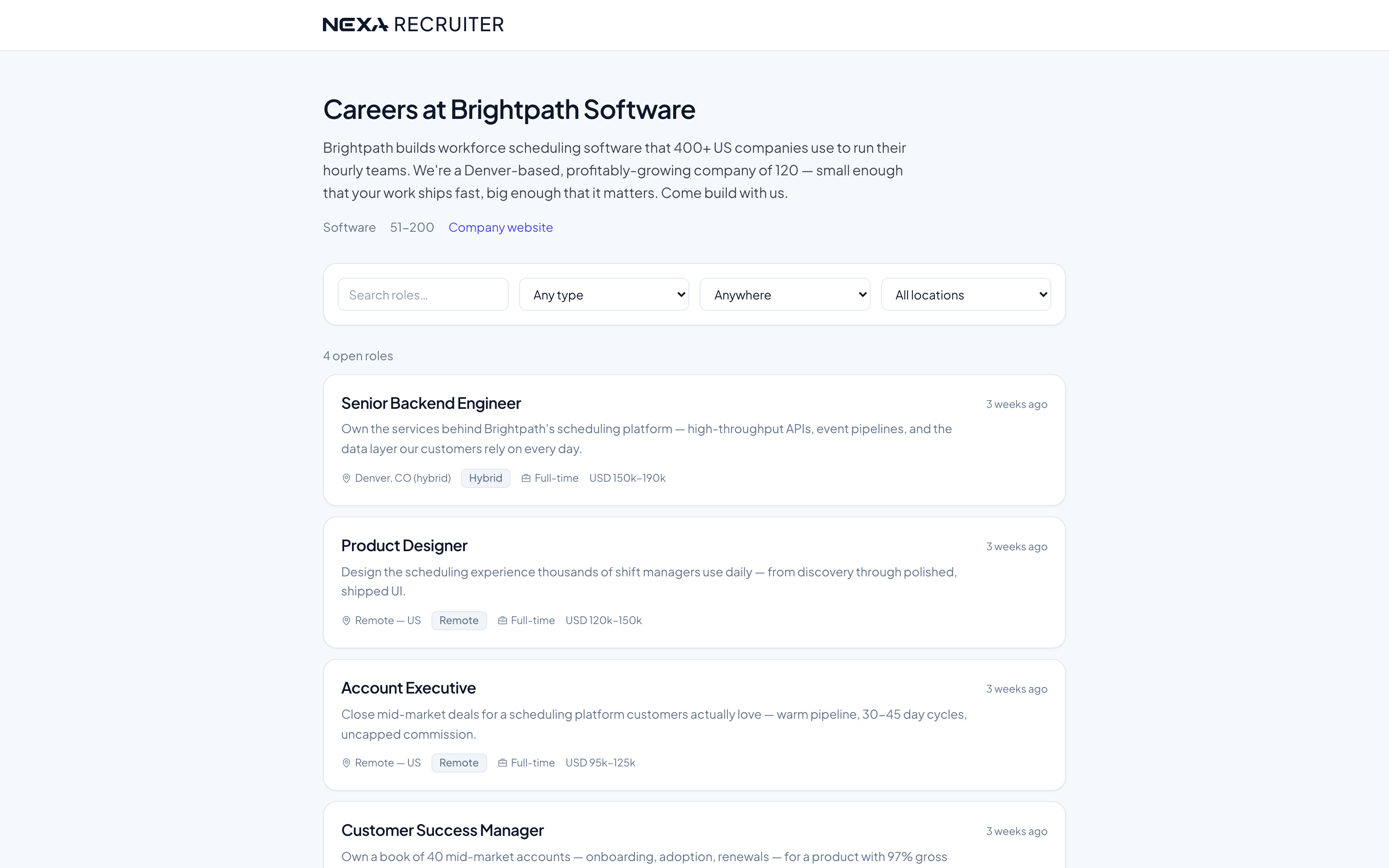This screenshot has height=868, width=1389.
Task: Click the '51–200' company size label
Action: tap(412, 227)
